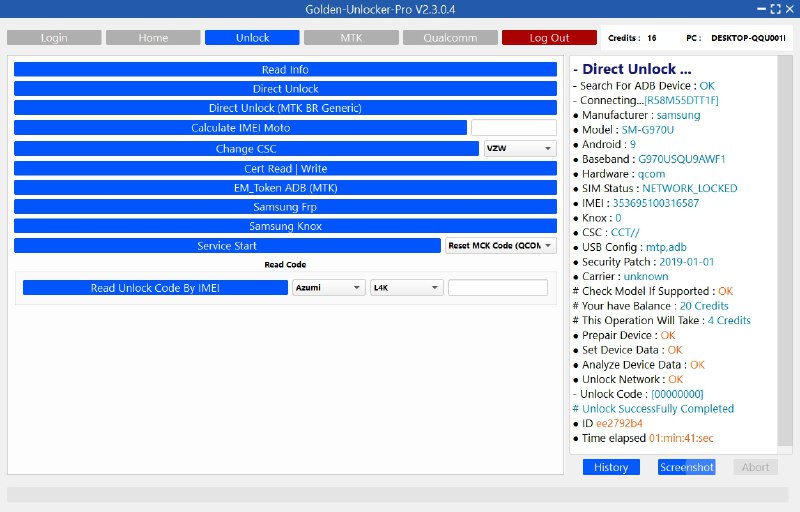Open the Reset MCK Code dropdown

click(501, 245)
